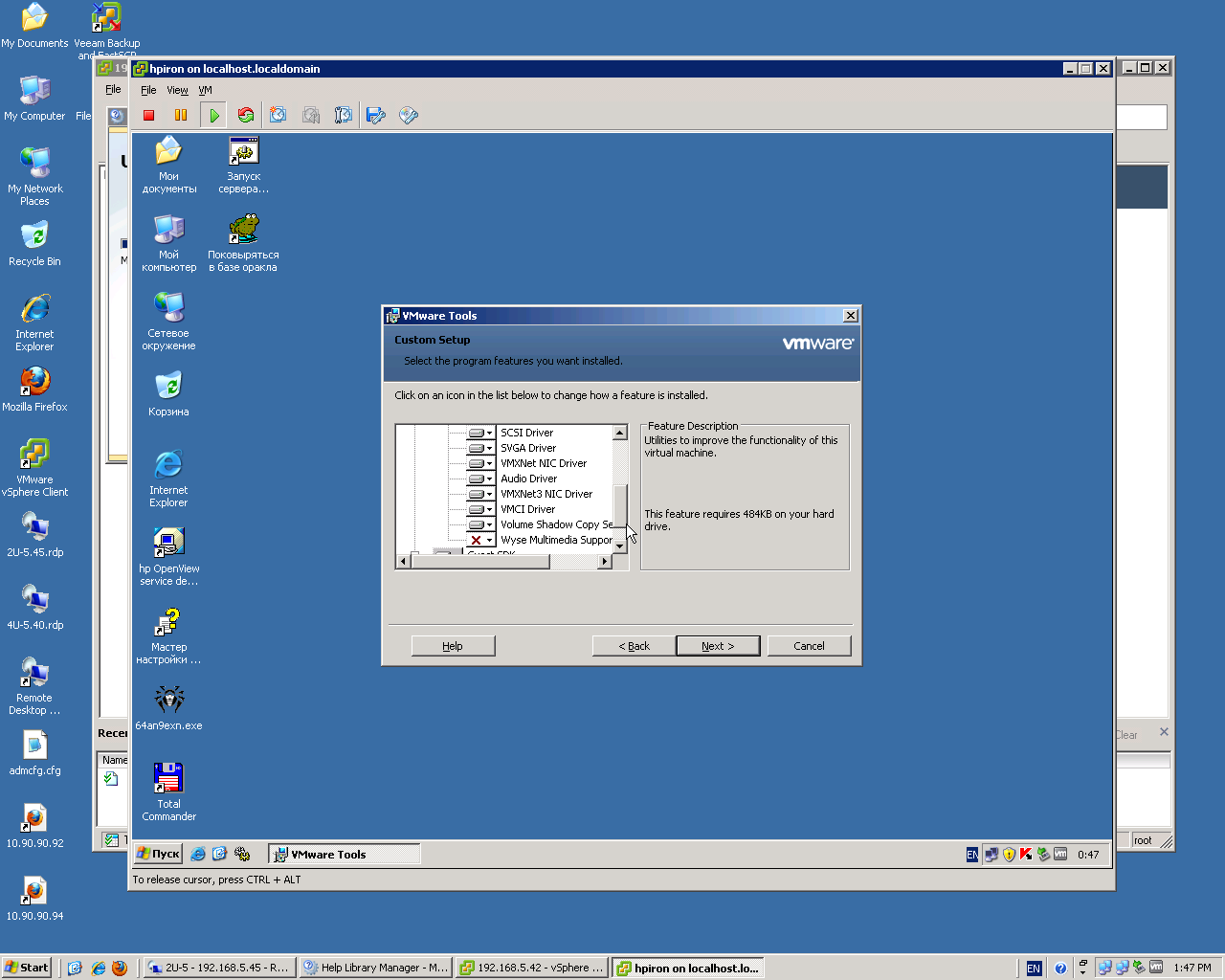Click feature list scroll down arrow
Screen dimensions: 1225x980
(x=619, y=546)
